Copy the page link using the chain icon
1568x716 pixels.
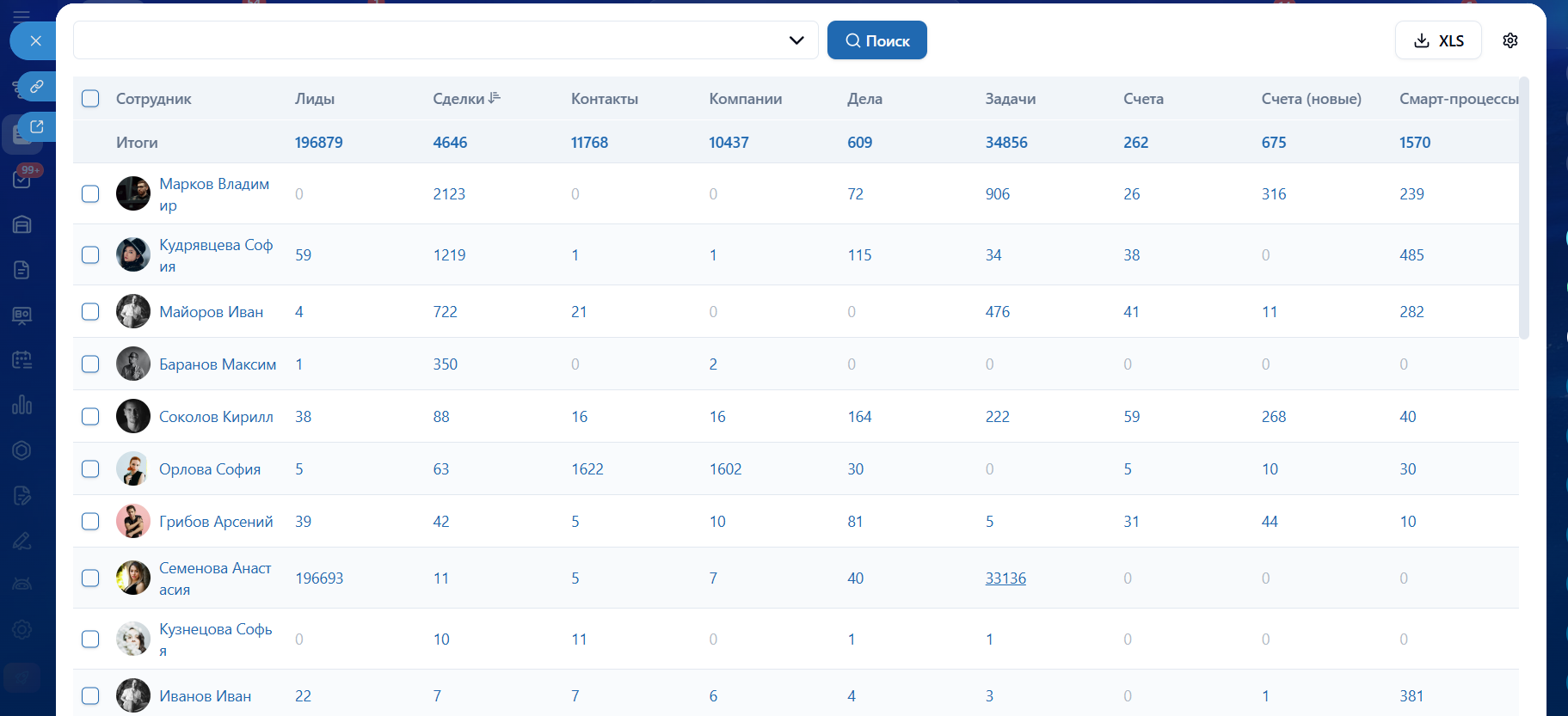(37, 87)
